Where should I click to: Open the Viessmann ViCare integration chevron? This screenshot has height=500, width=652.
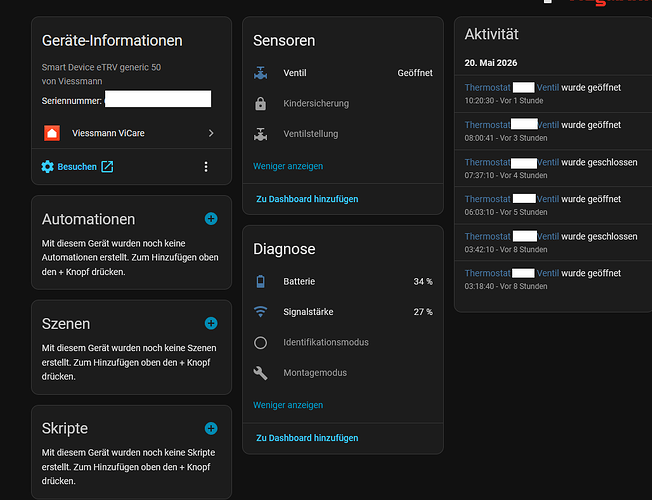(x=211, y=133)
